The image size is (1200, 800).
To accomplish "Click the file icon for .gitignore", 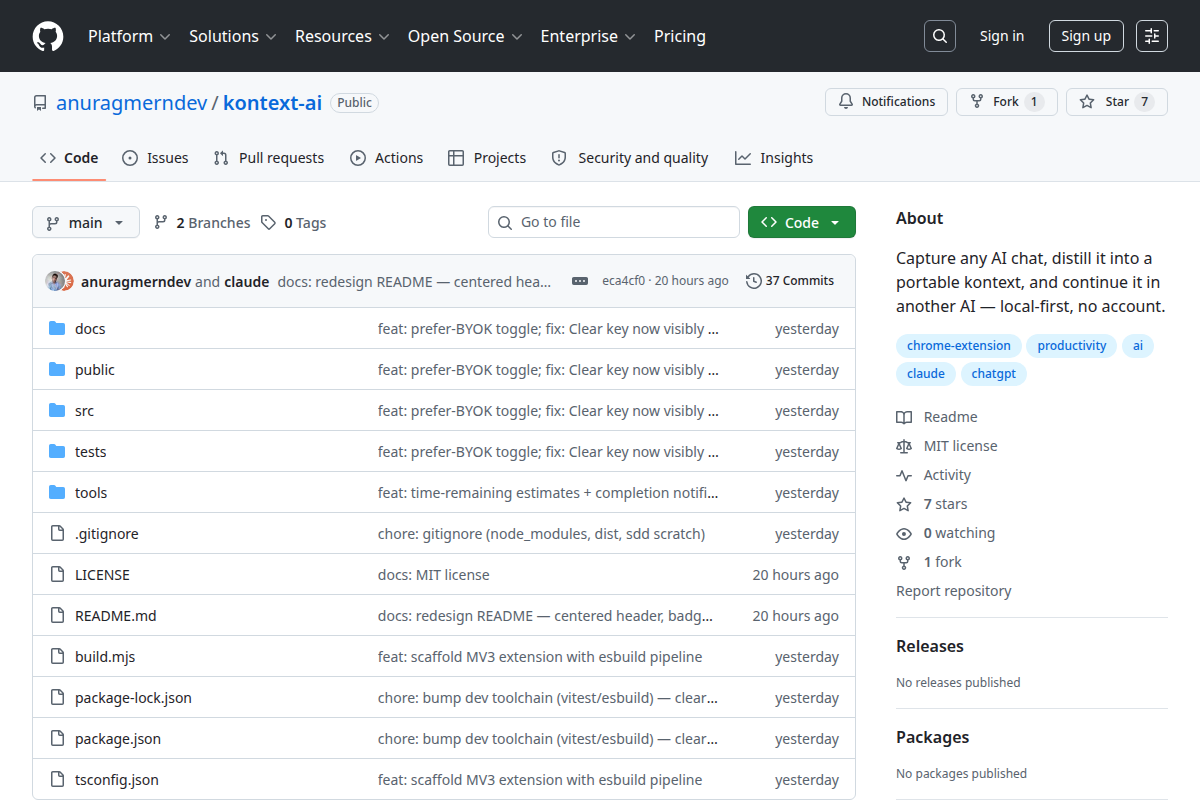I will pyautogui.click(x=57, y=533).
